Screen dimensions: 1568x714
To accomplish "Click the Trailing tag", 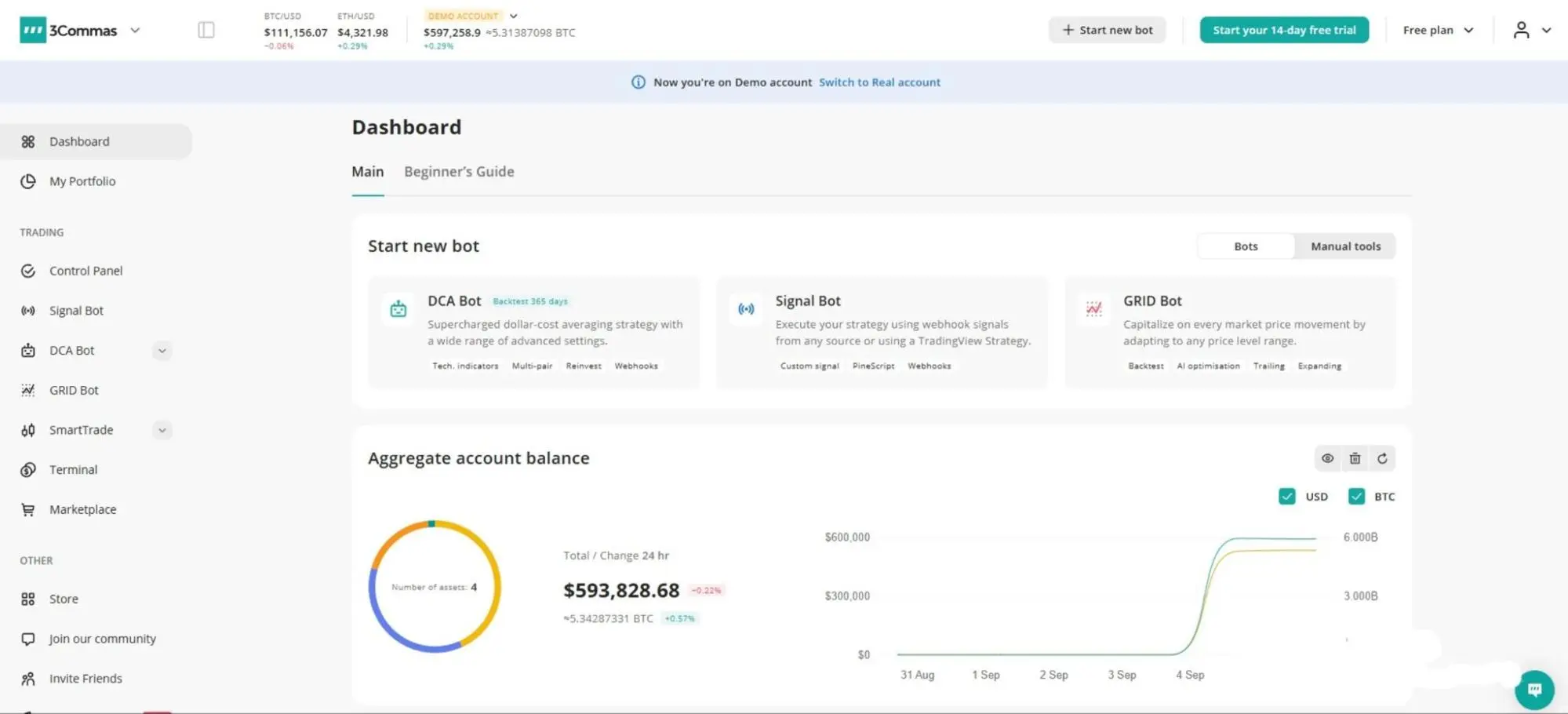I will click(1268, 366).
